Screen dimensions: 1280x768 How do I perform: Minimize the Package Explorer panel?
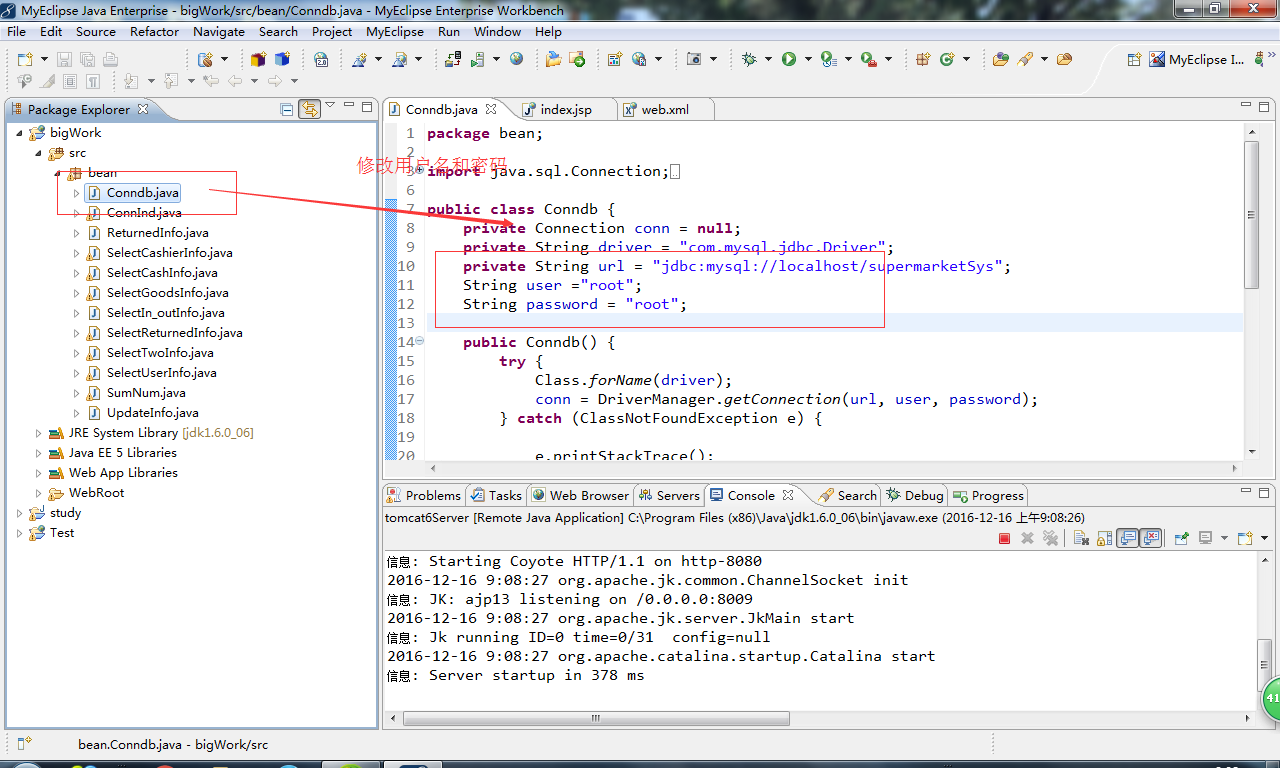(349, 105)
